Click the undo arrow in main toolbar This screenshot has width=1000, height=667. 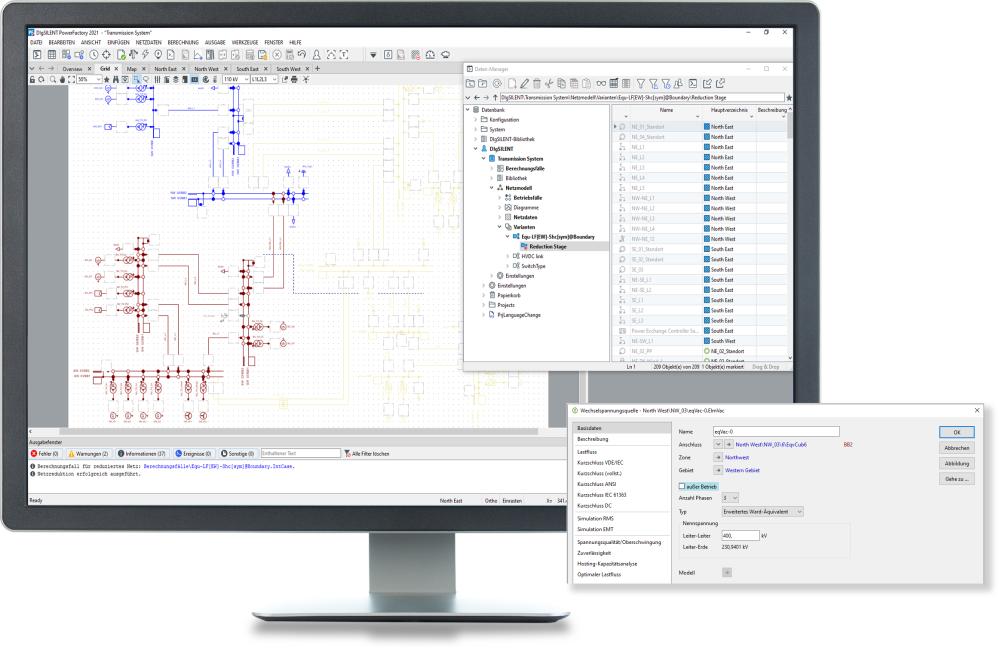click(x=302, y=54)
